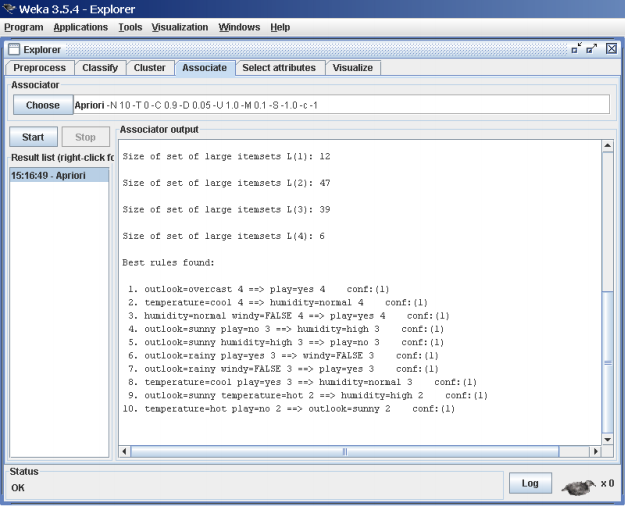Click the L(1): 12 itemsets line
Image resolution: width=625 pixels, height=506 pixels.
pos(226,156)
